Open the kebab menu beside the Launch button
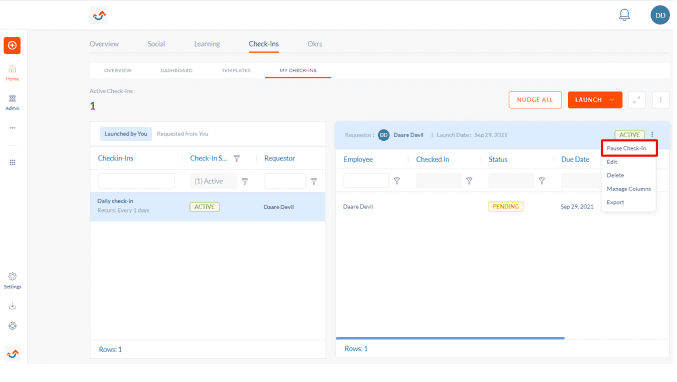Screen dimensions: 677x382 pos(660,100)
